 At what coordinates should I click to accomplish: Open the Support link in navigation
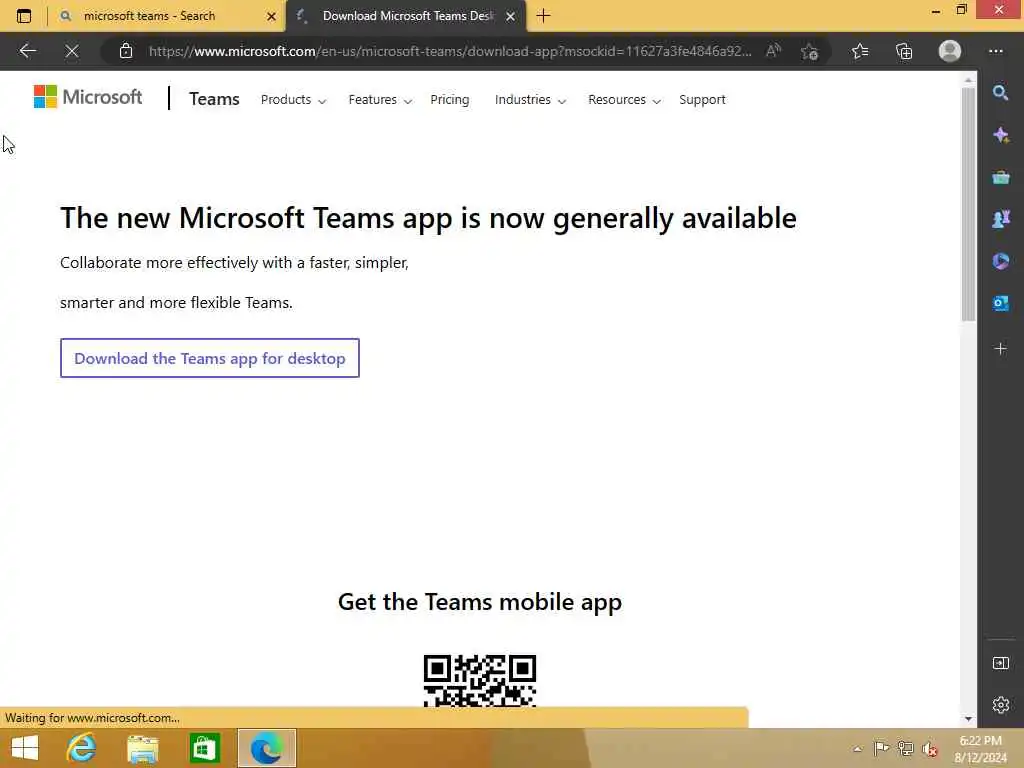[x=702, y=100]
